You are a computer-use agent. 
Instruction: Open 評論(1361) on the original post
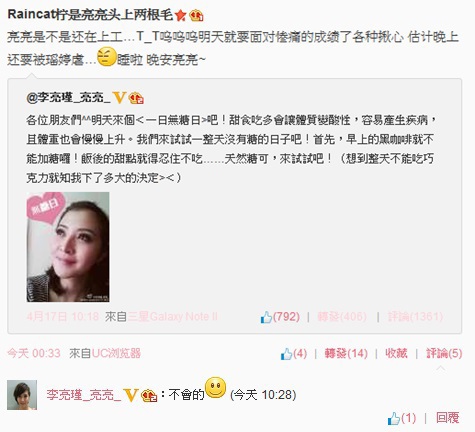pos(415,317)
